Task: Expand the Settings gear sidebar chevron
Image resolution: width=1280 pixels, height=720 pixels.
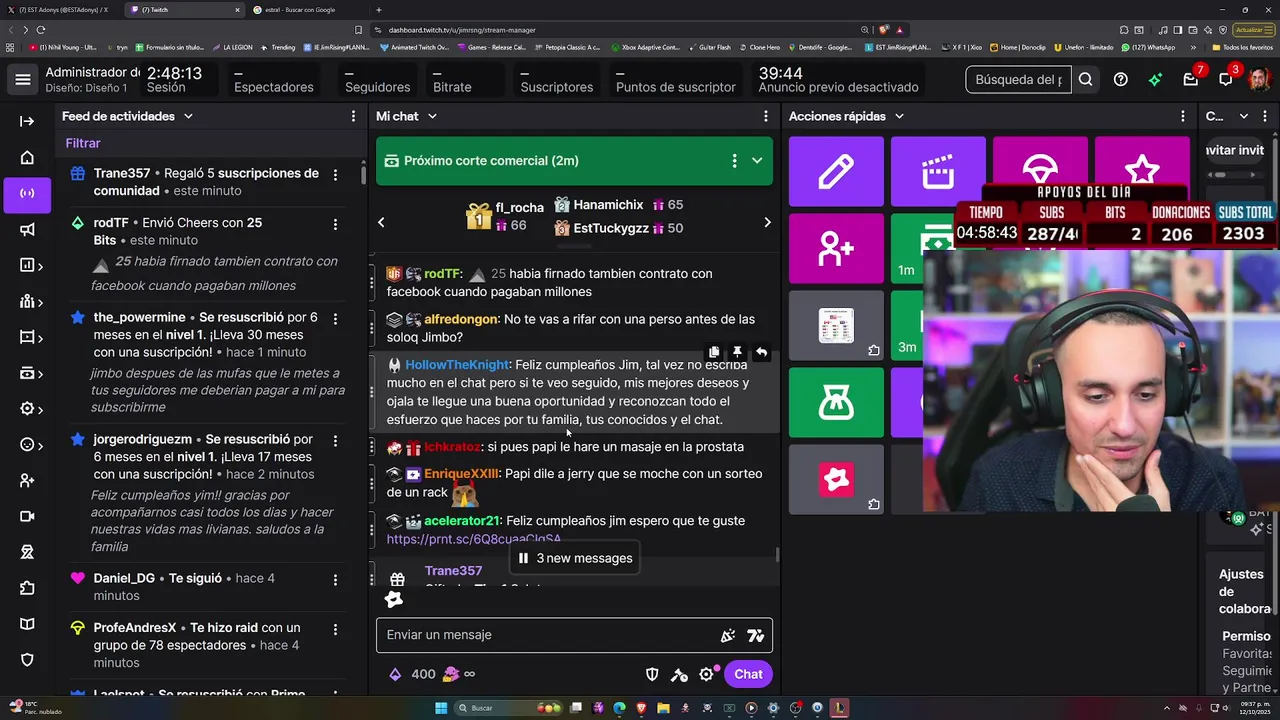Action: coord(39,409)
